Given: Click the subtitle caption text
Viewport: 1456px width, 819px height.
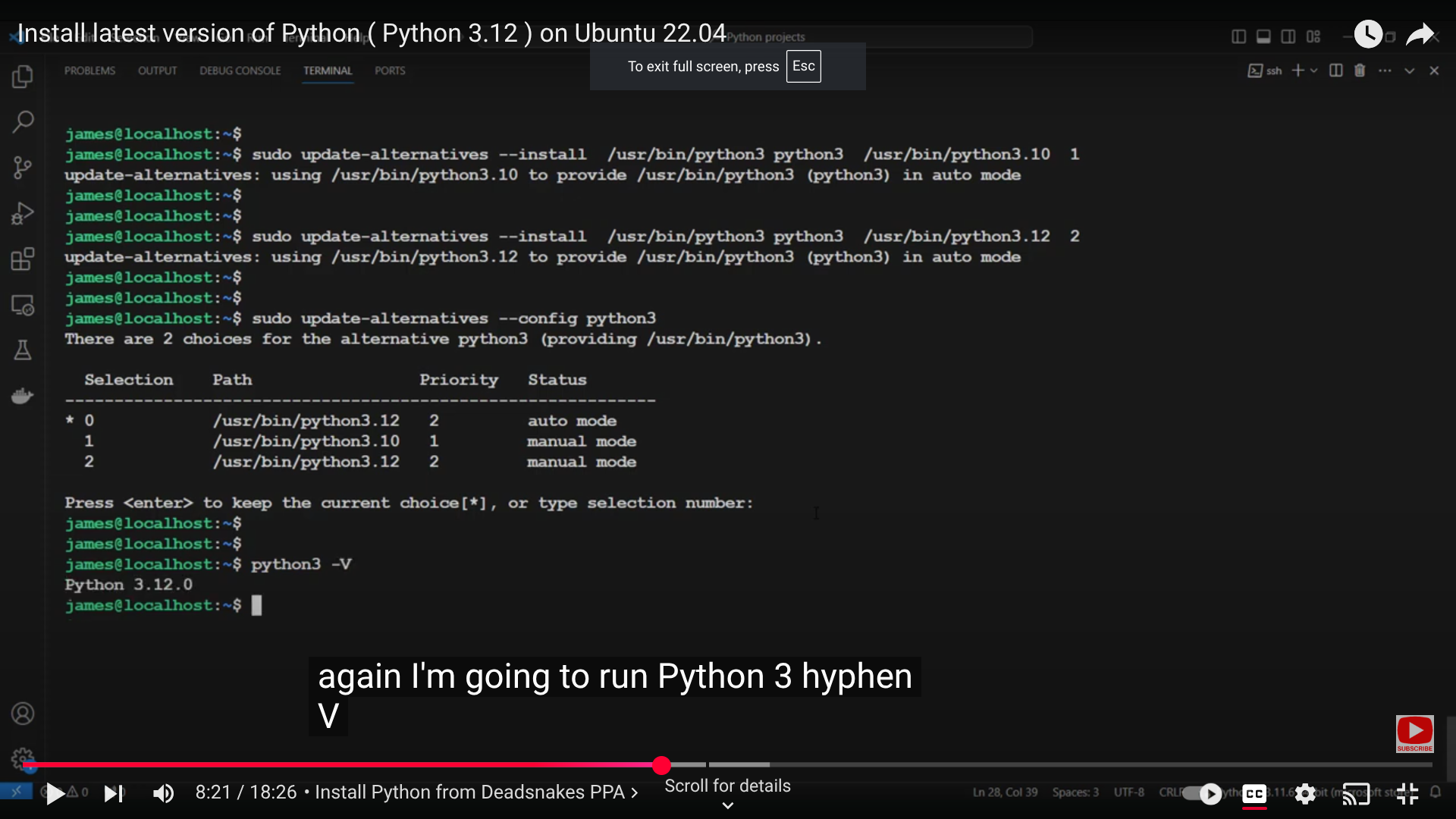Looking at the screenshot, I should [x=614, y=695].
